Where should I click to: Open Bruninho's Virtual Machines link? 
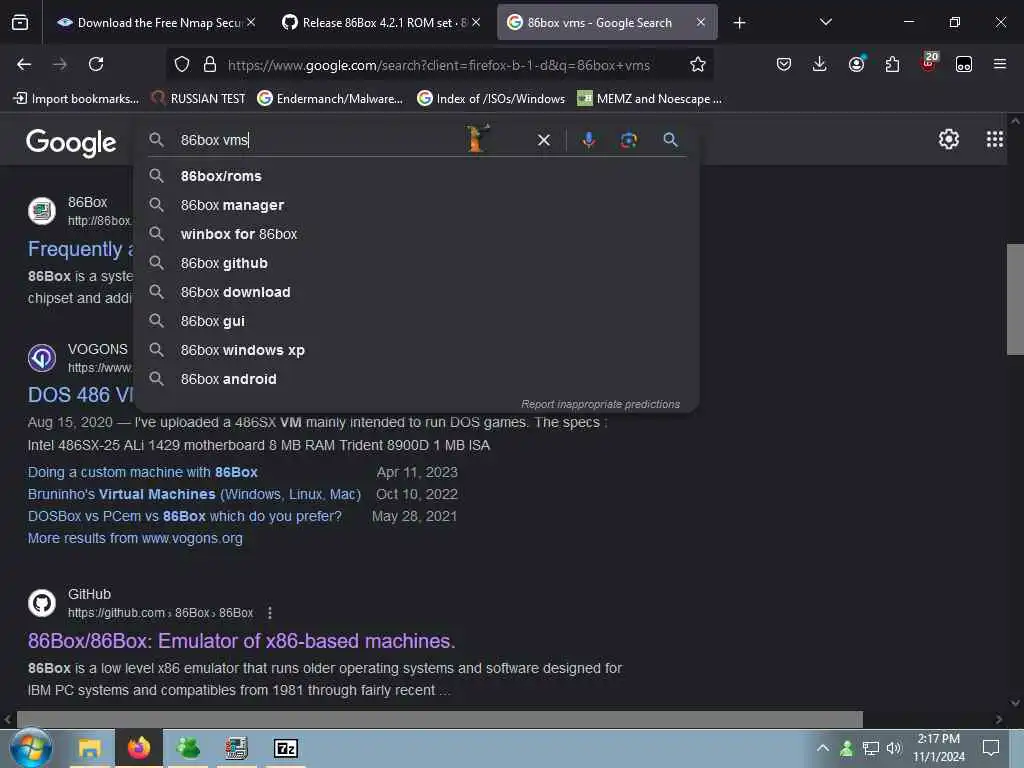point(194,494)
